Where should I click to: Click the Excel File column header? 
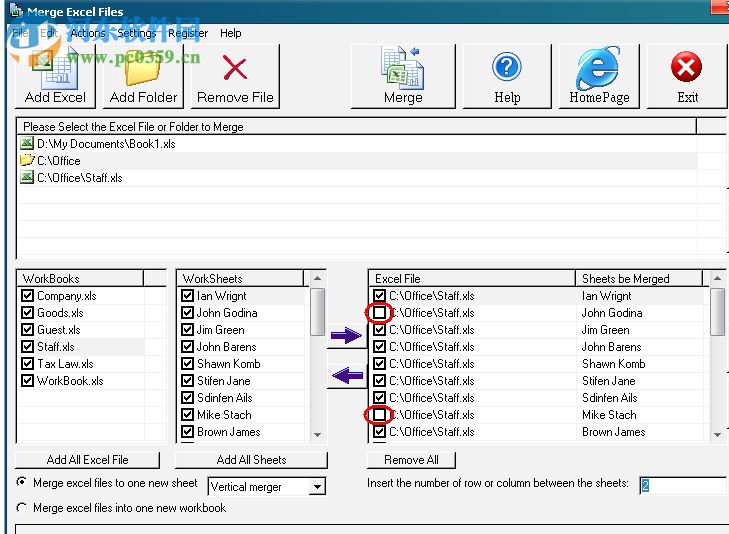472,278
